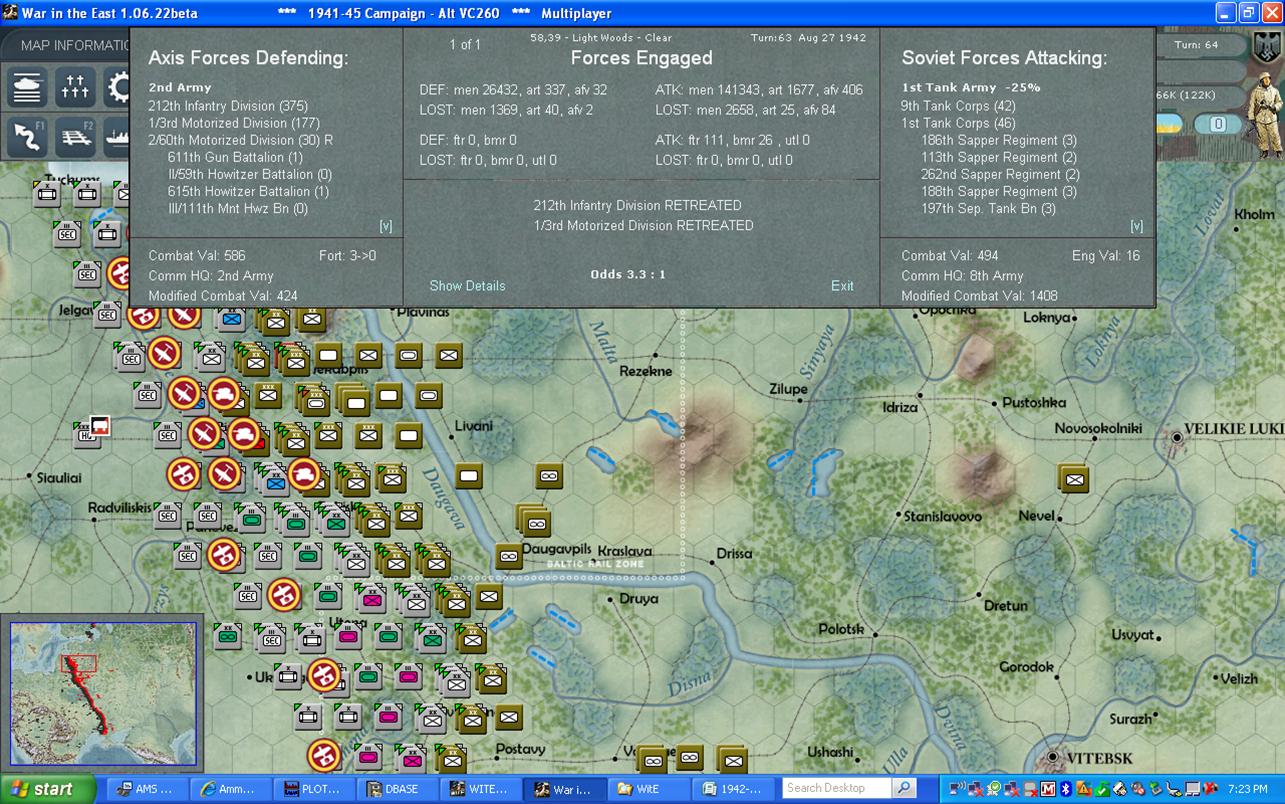Screen dimensions: 1285x804
Task: Open the losses screen with crosses icon
Action: click(x=77, y=88)
